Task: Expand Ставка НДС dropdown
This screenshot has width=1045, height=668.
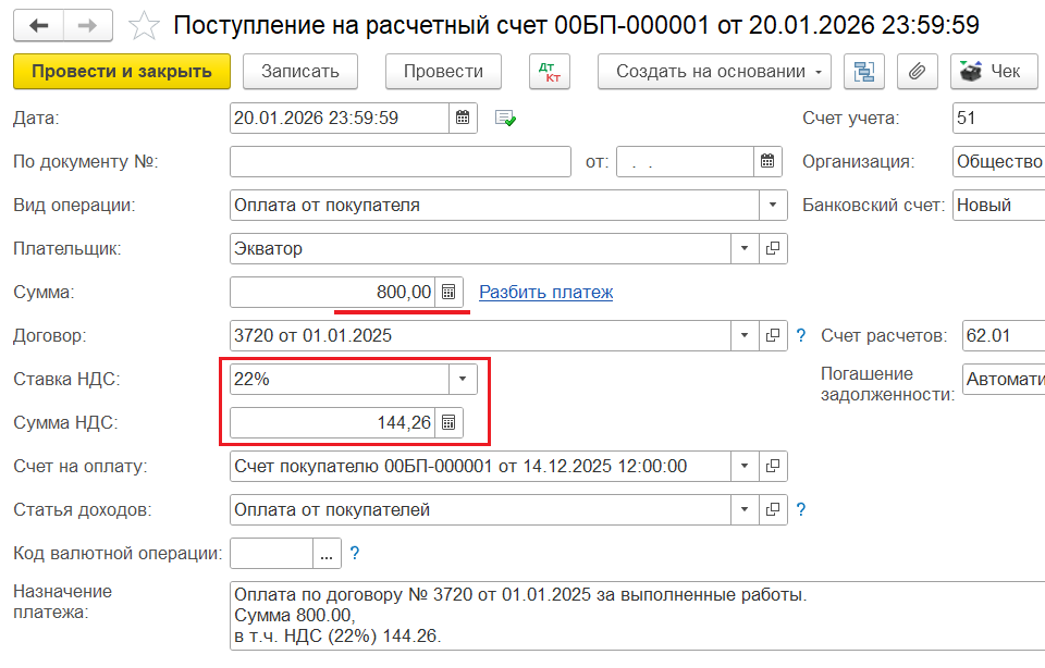Action: (462, 379)
